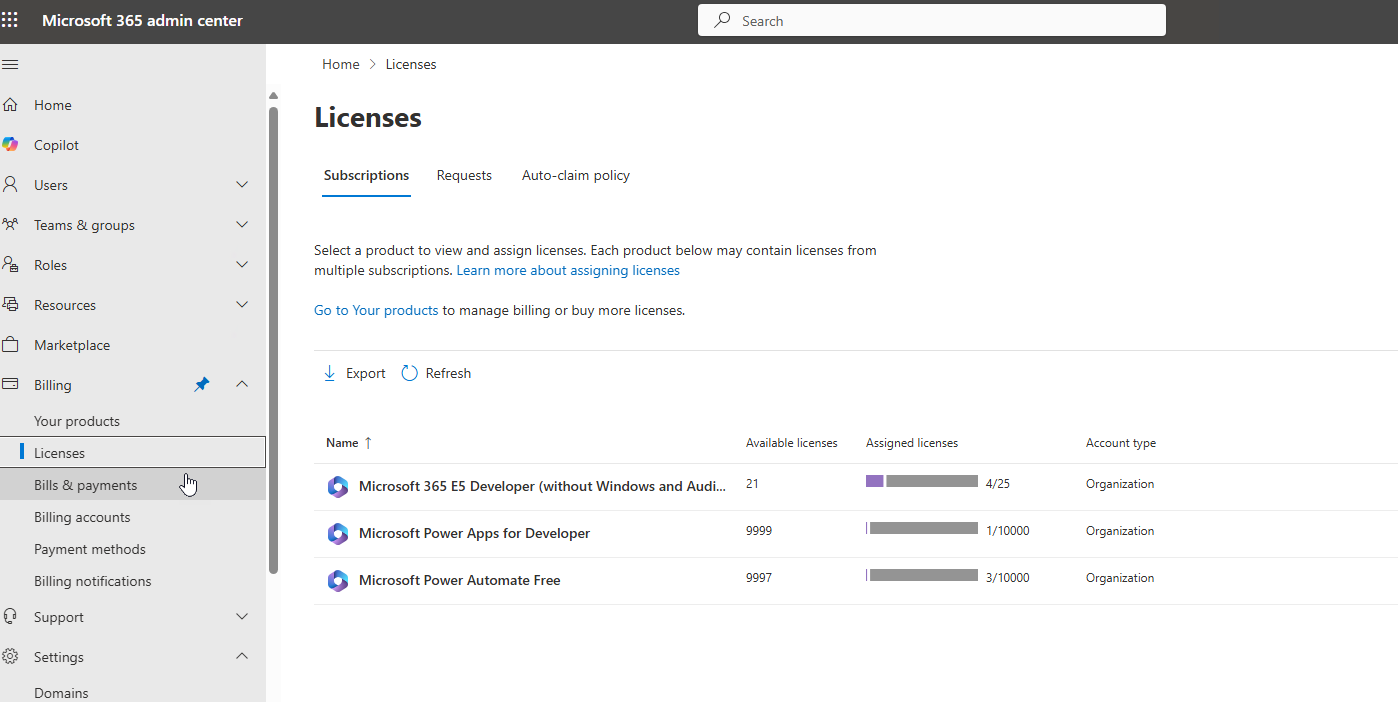Click the Microsoft Power Automate Free product icon

pos(338,580)
